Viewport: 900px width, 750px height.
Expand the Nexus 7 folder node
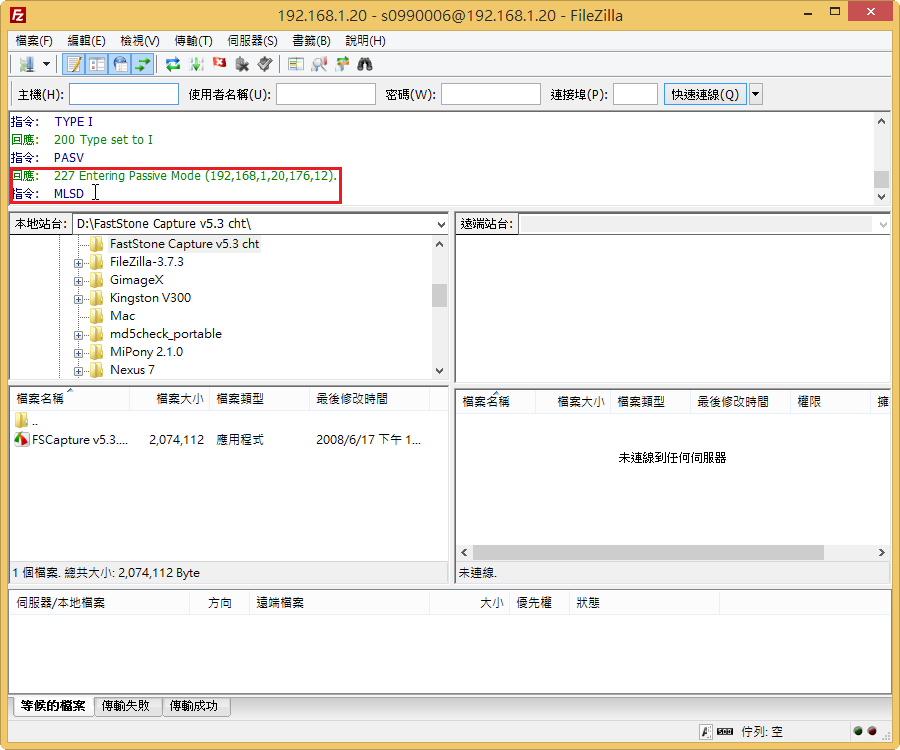coord(79,371)
